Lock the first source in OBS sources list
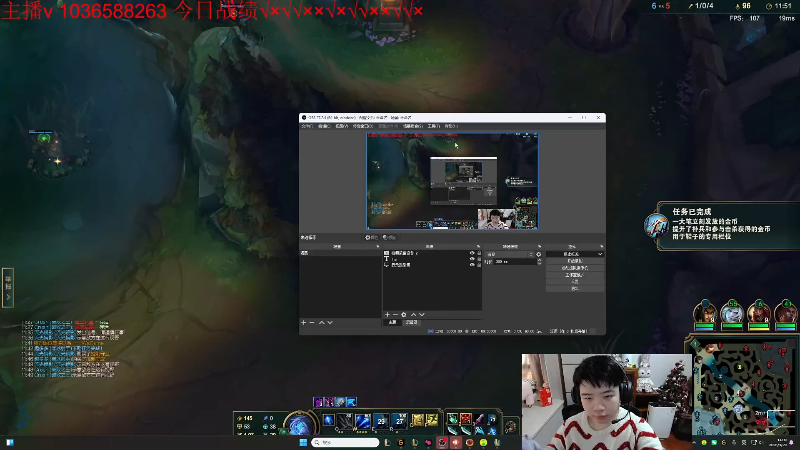800x450 pixels. click(x=479, y=253)
